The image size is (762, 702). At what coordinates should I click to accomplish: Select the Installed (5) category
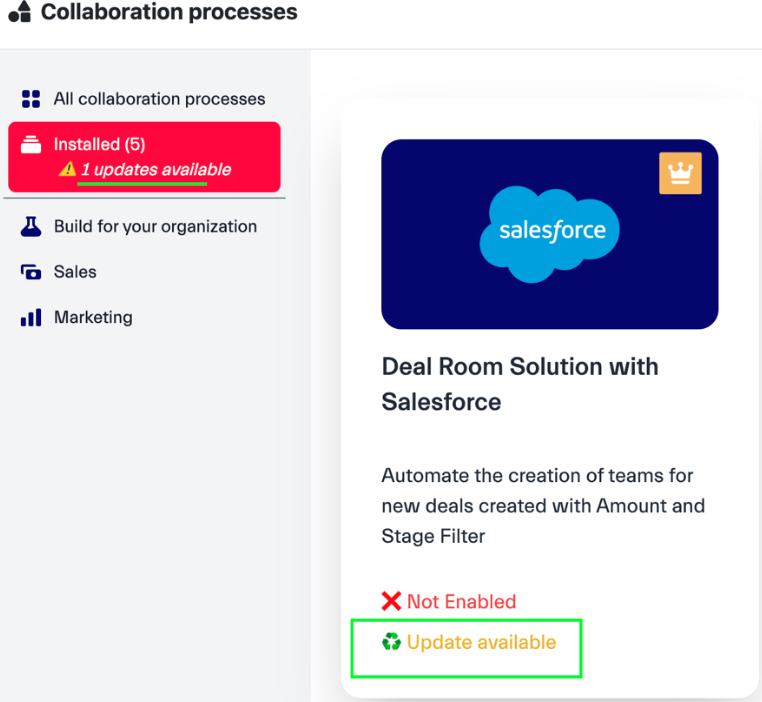tap(99, 145)
